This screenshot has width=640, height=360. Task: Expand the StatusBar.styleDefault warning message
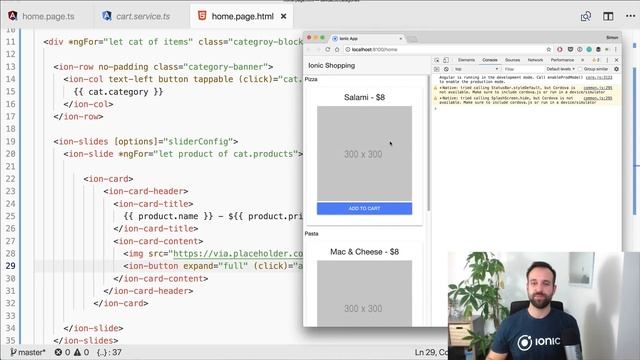(x=440, y=88)
